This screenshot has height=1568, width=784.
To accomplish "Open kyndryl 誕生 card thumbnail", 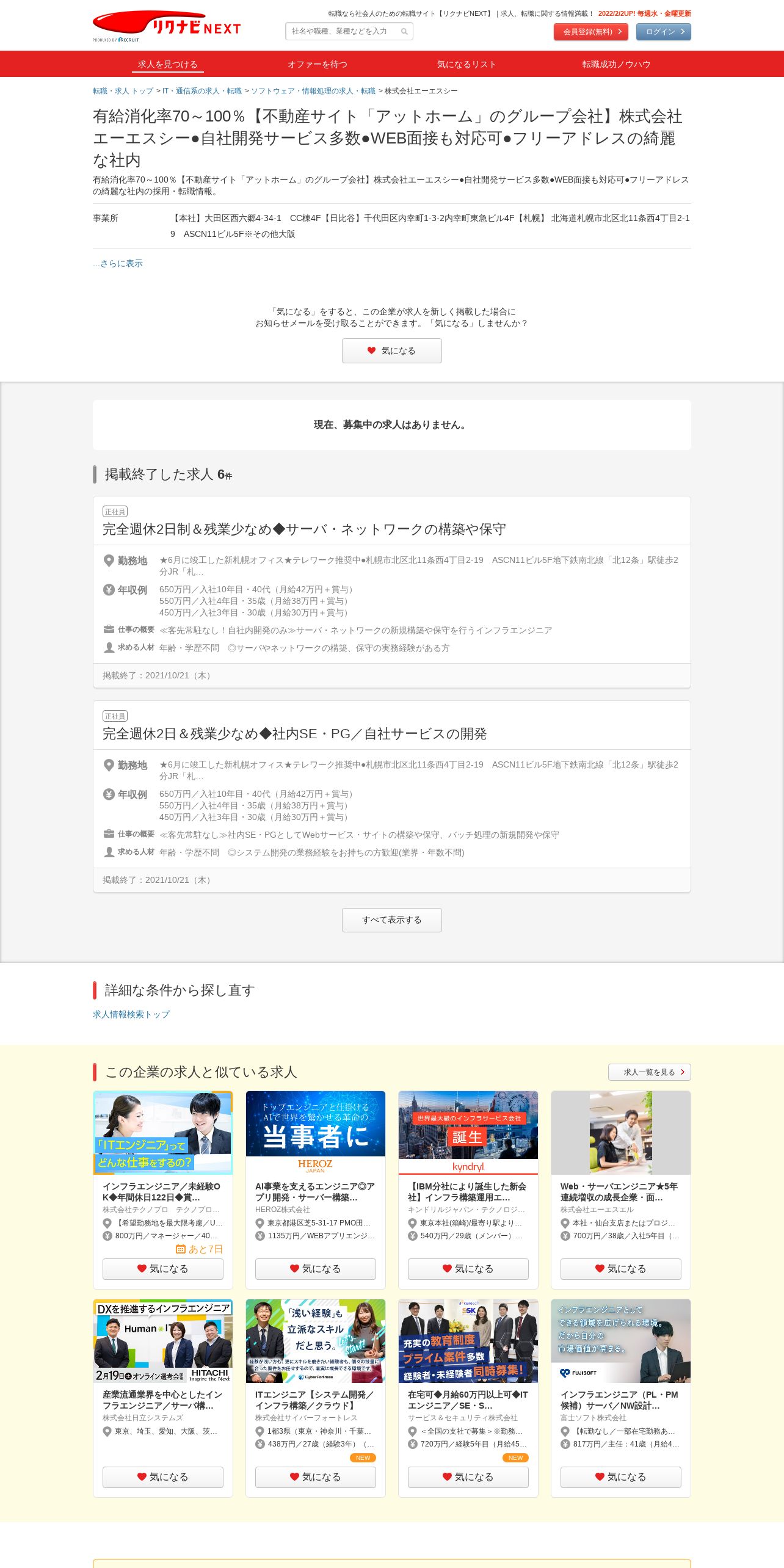I will point(468,1133).
